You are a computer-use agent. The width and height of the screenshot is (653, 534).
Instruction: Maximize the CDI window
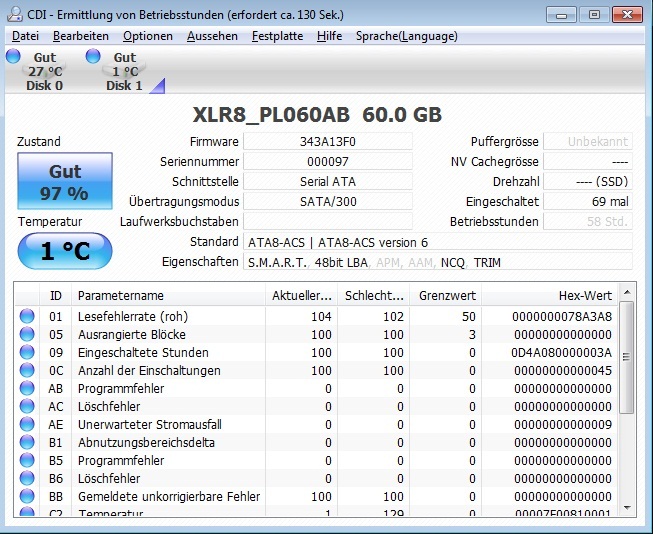(594, 15)
